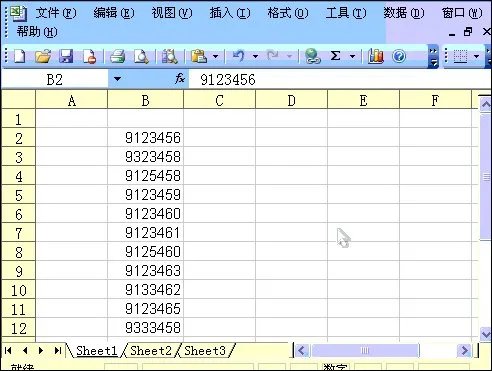Open the 文件(F) menu
The width and height of the screenshot is (492, 371).
tap(56, 13)
